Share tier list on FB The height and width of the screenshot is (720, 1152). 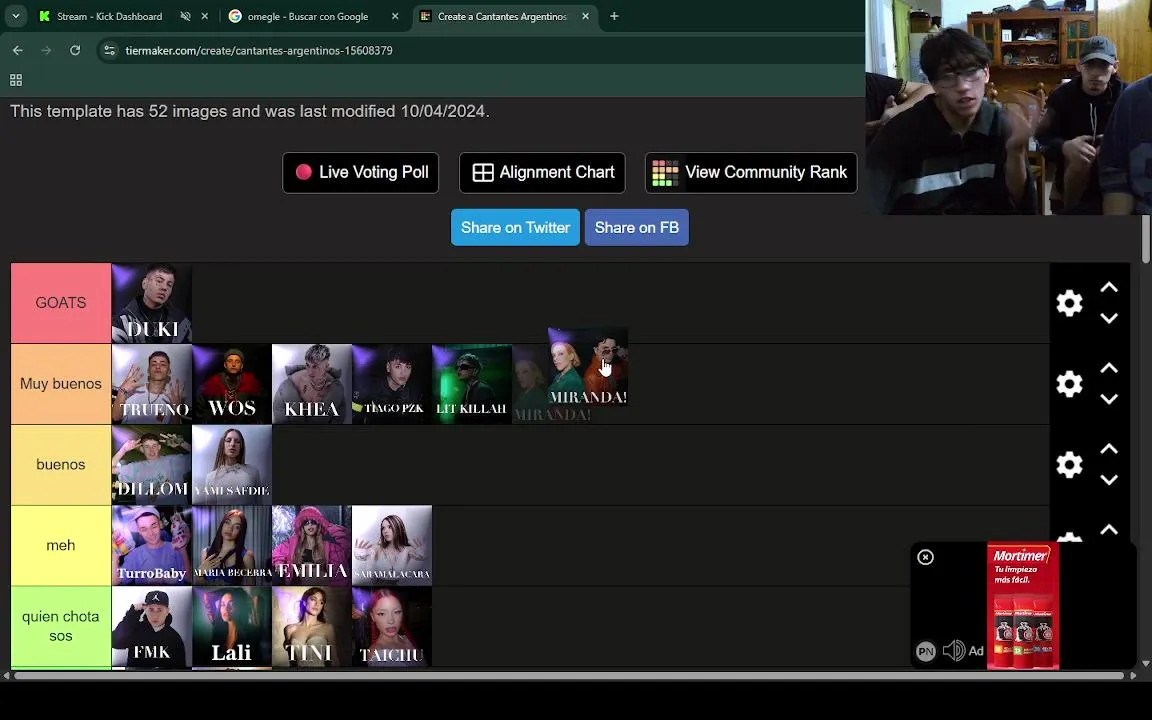[x=636, y=227]
